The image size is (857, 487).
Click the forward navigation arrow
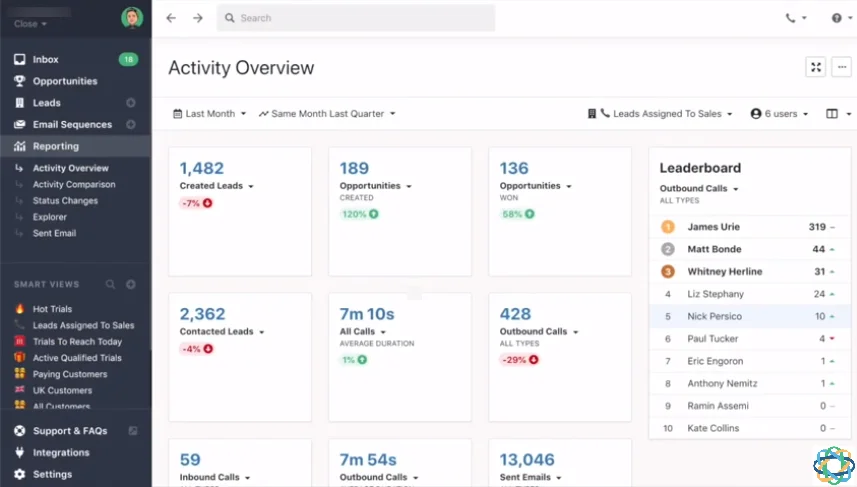click(198, 18)
